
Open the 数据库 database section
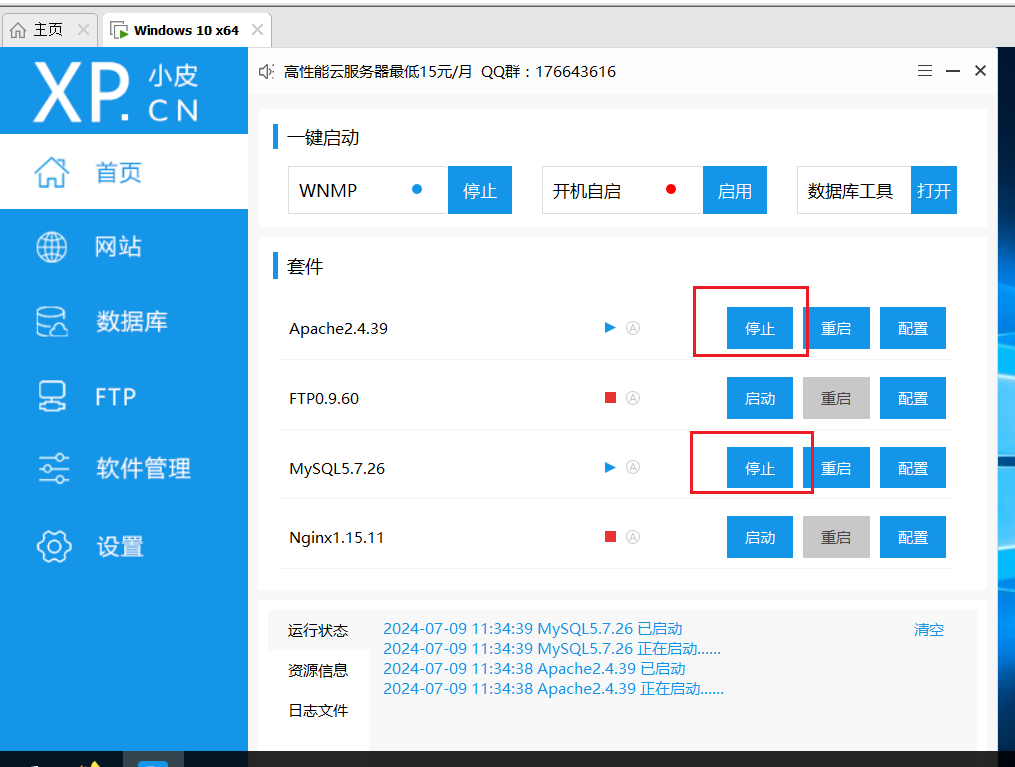click(x=124, y=321)
